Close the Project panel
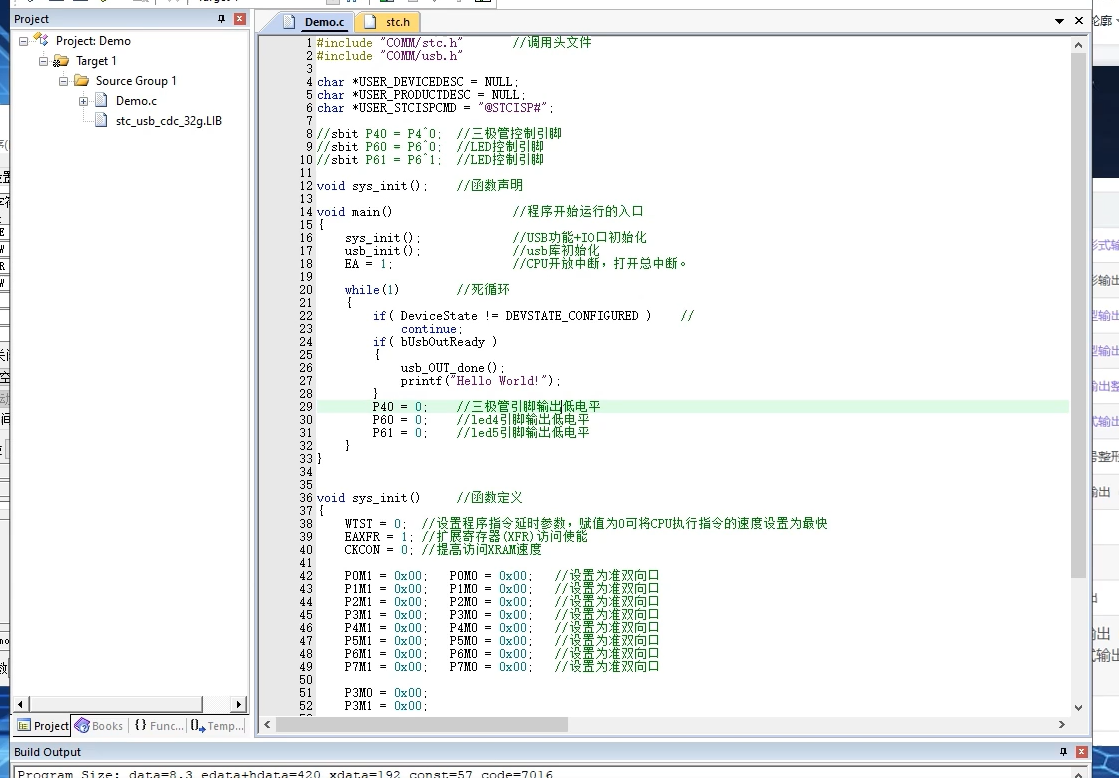Screen dimensions: 1119x778 240,19
